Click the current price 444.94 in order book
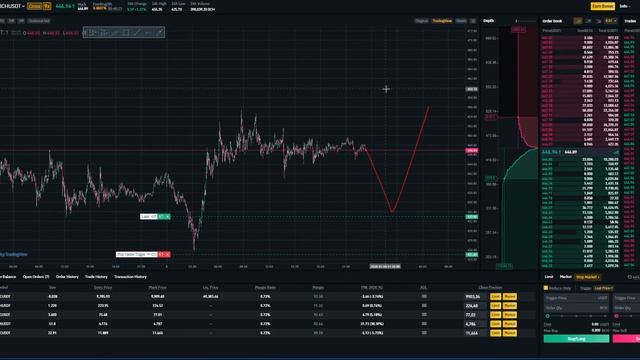 point(551,152)
